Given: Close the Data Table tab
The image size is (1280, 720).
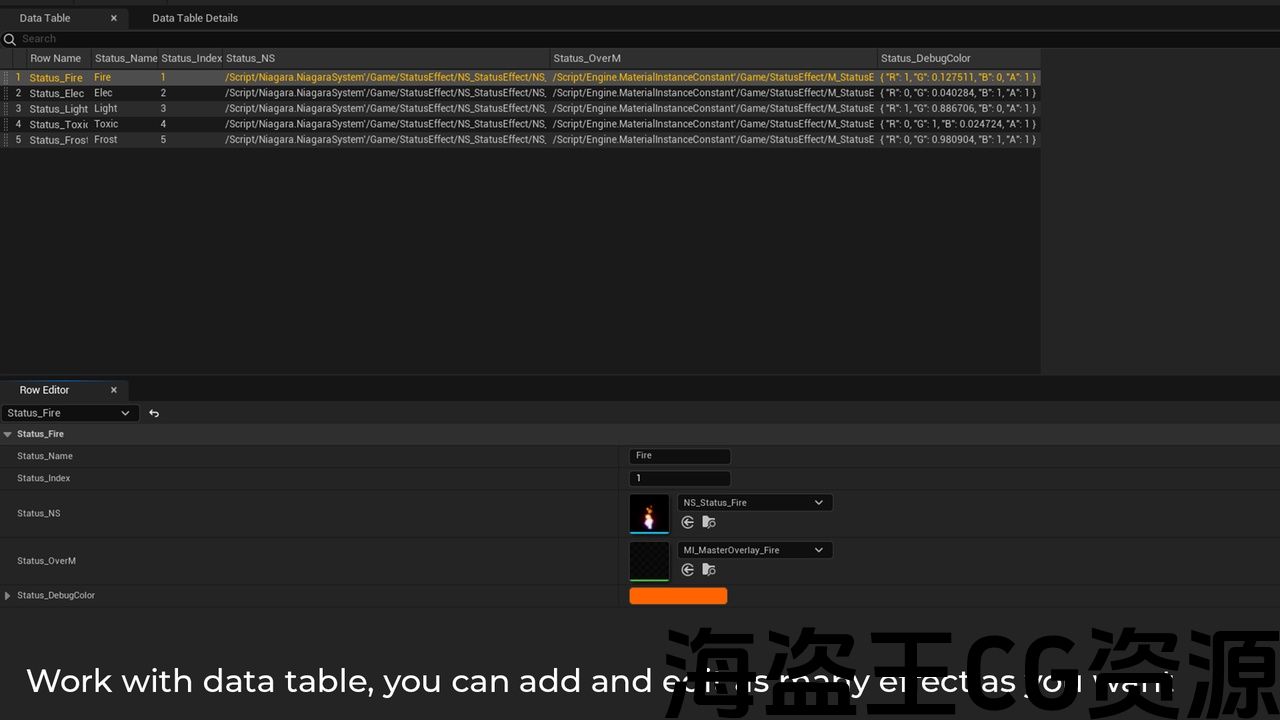Looking at the screenshot, I should tap(113, 18).
